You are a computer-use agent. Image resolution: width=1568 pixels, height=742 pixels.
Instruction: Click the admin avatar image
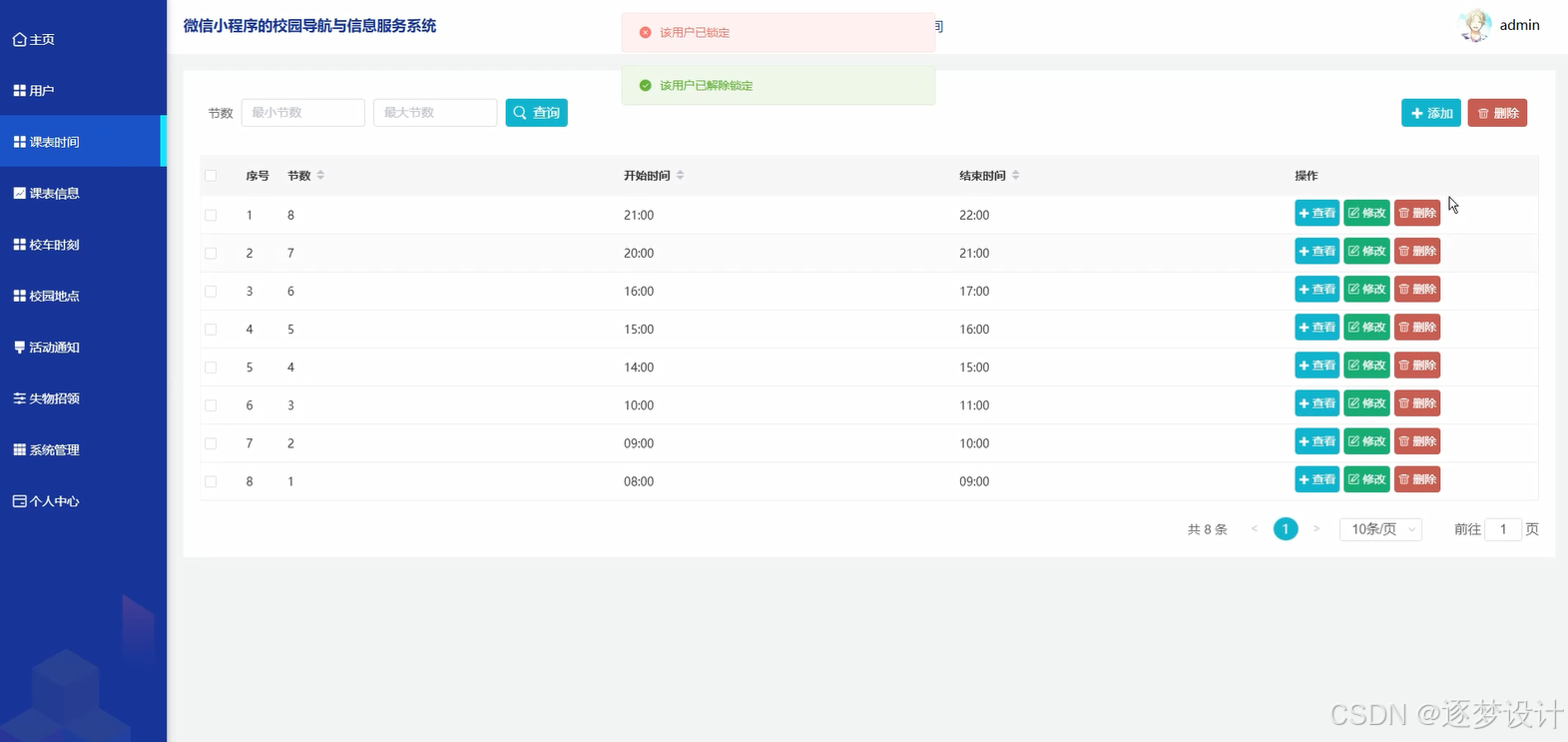(1474, 25)
